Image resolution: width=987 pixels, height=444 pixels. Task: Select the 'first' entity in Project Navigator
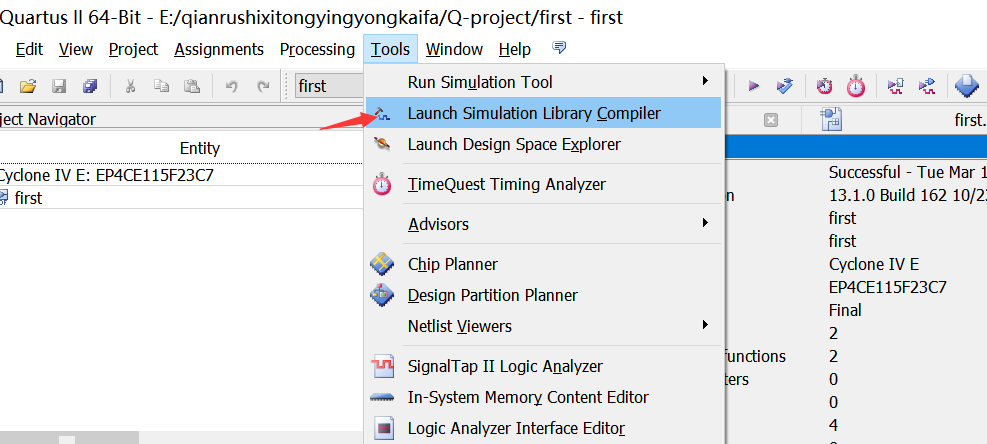(x=28, y=198)
